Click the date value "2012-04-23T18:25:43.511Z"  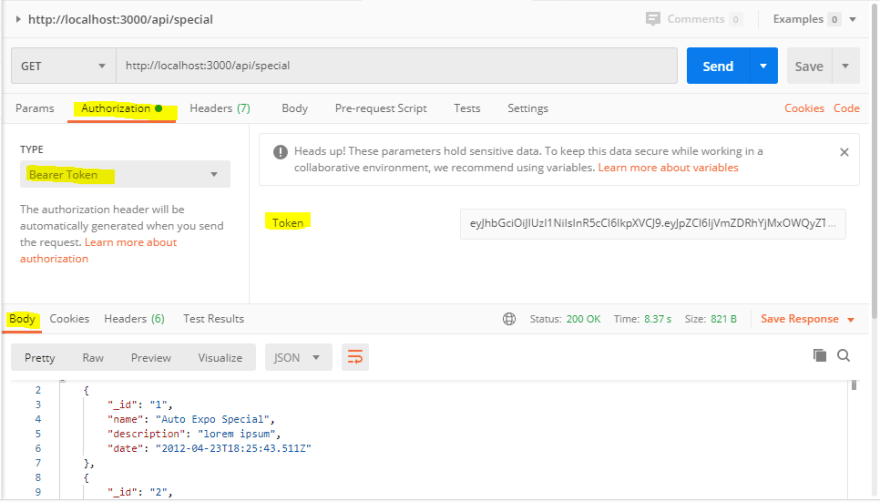pyautogui.click(x=233, y=449)
